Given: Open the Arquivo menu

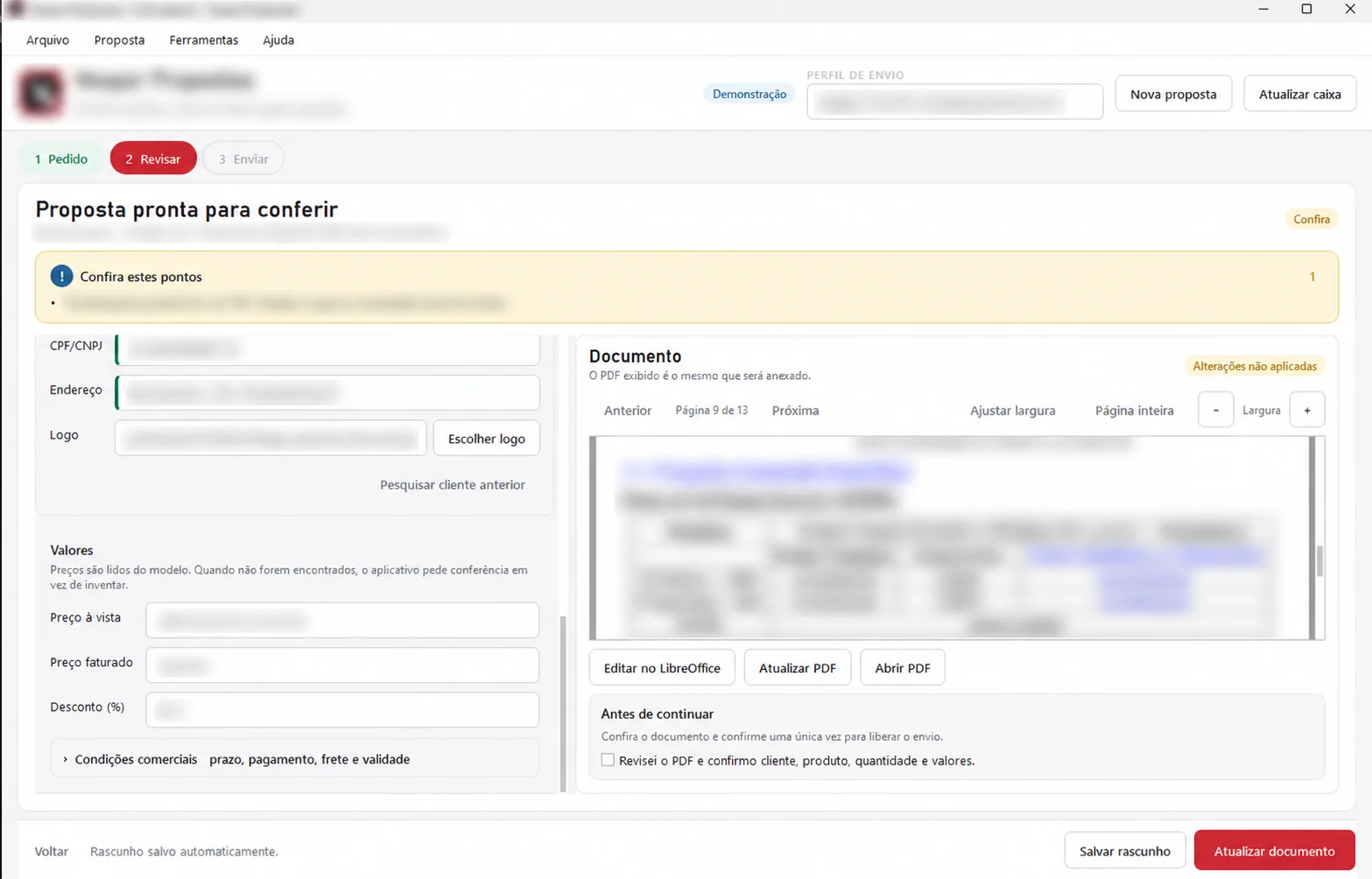Looking at the screenshot, I should click(x=47, y=39).
